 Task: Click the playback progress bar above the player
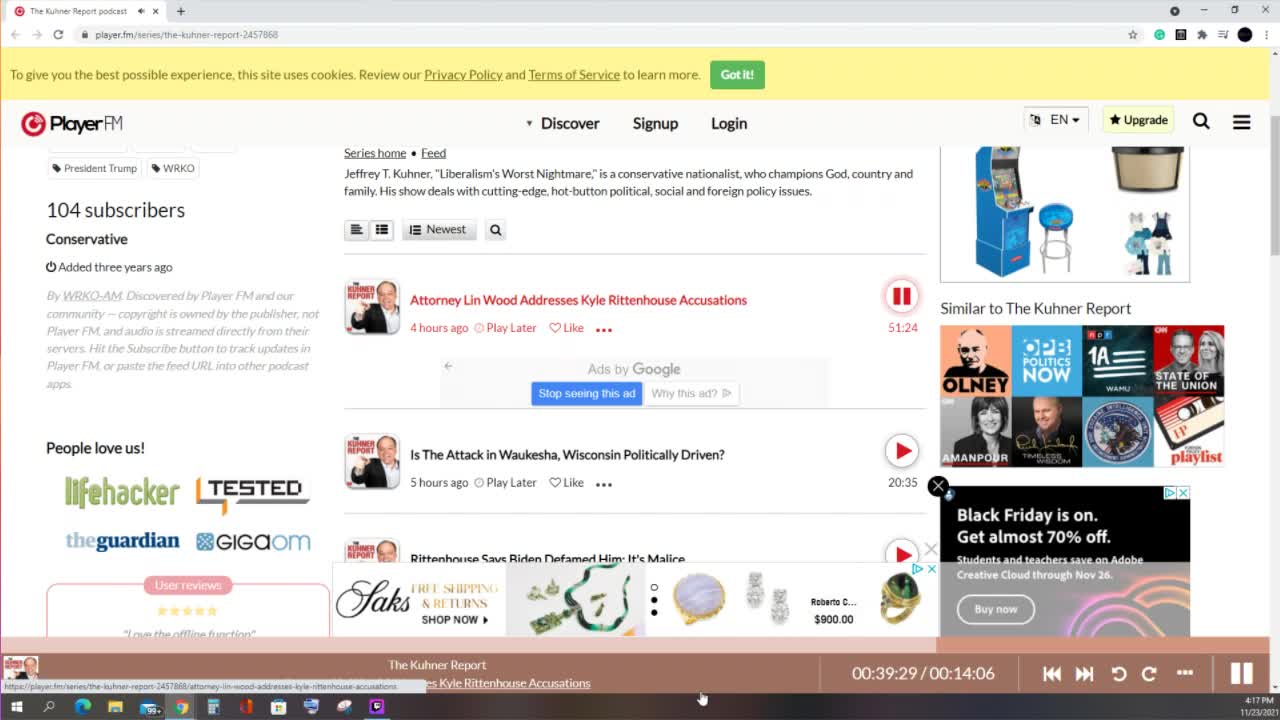click(x=635, y=645)
